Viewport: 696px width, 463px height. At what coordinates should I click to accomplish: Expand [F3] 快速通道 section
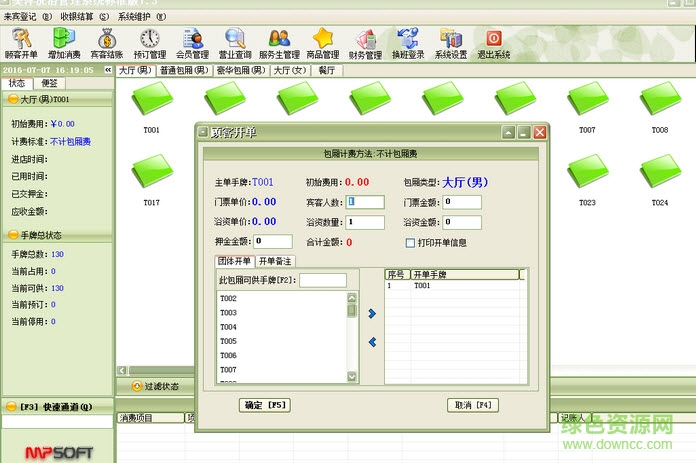[12, 407]
